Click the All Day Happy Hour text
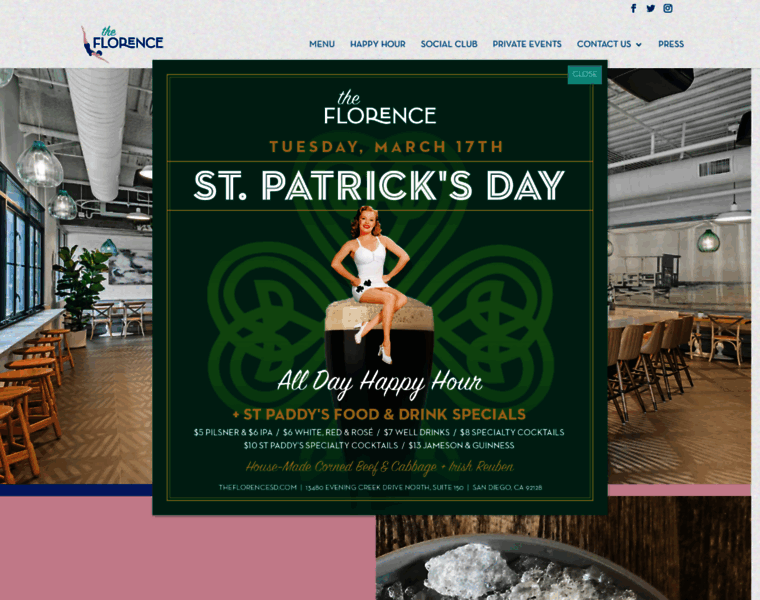 click(380, 383)
